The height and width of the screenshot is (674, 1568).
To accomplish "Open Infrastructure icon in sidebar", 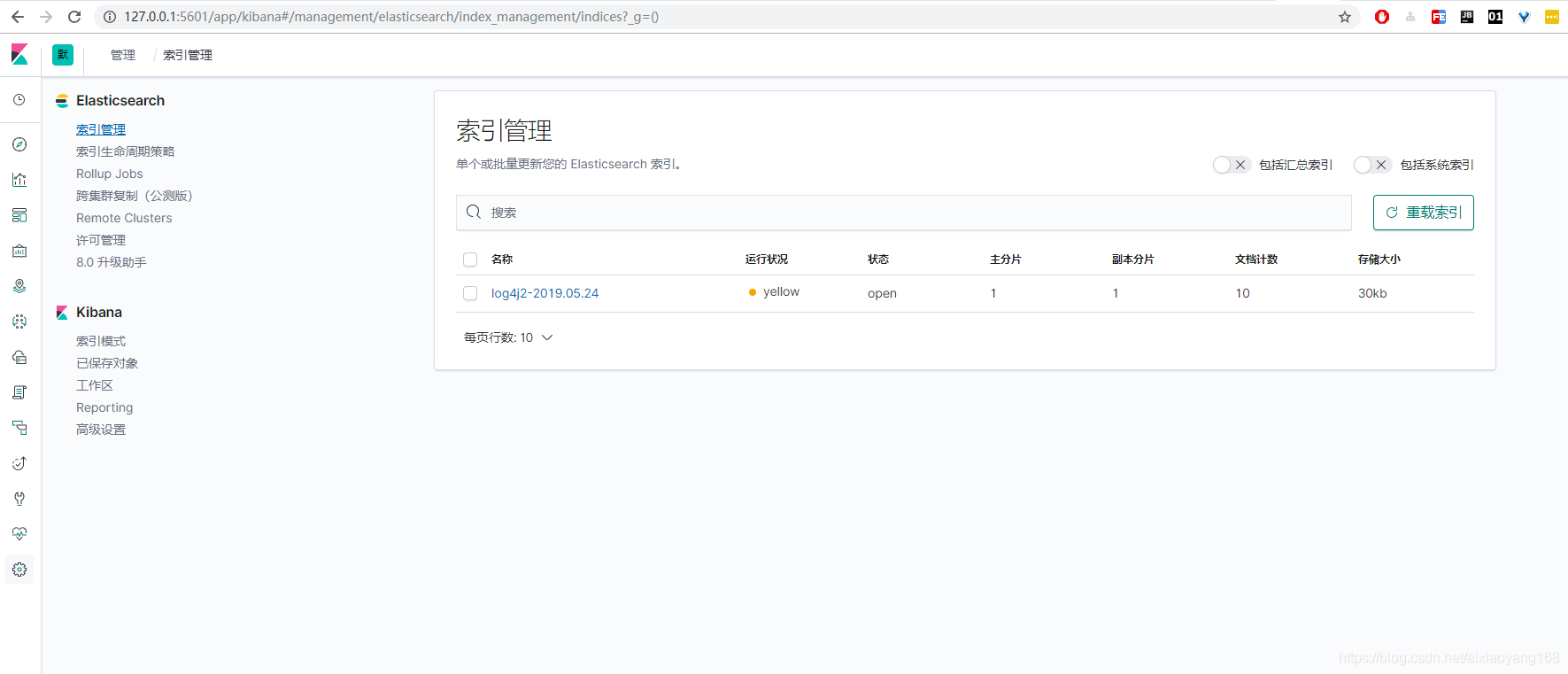I will [19, 357].
